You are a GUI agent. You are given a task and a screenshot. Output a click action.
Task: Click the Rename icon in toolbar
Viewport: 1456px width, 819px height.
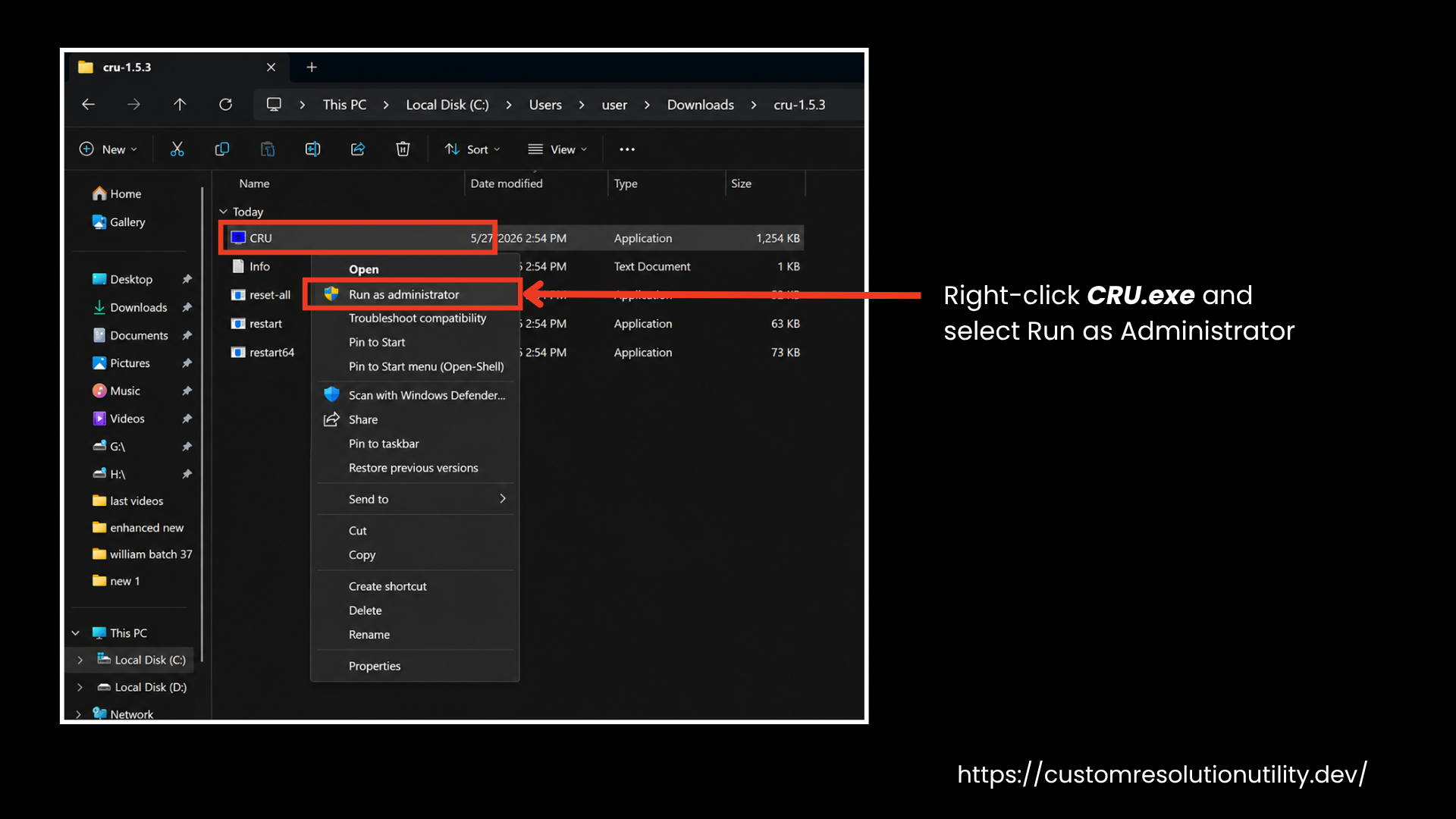(312, 149)
